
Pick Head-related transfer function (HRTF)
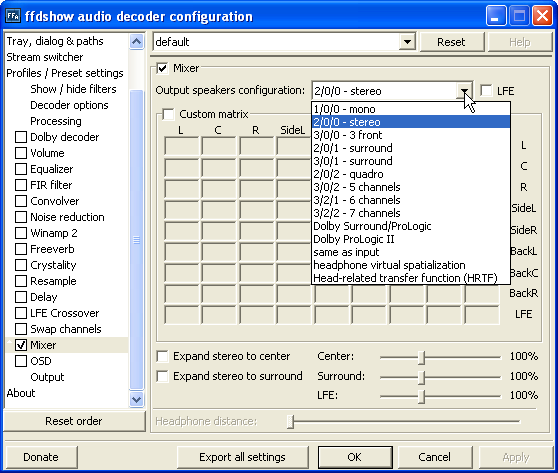pyautogui.click(x=411, y=278)
